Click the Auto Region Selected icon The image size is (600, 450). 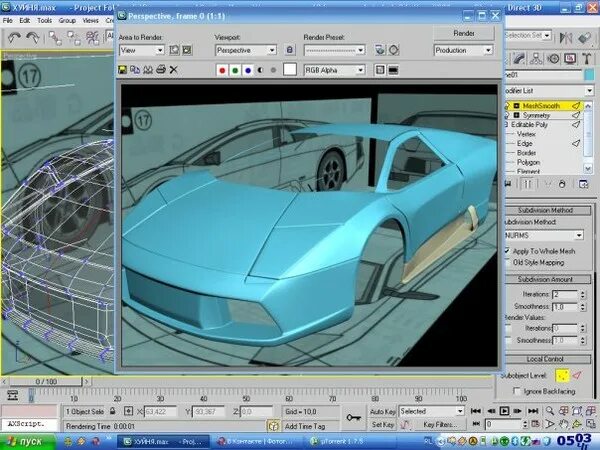(x=187, y=50)
